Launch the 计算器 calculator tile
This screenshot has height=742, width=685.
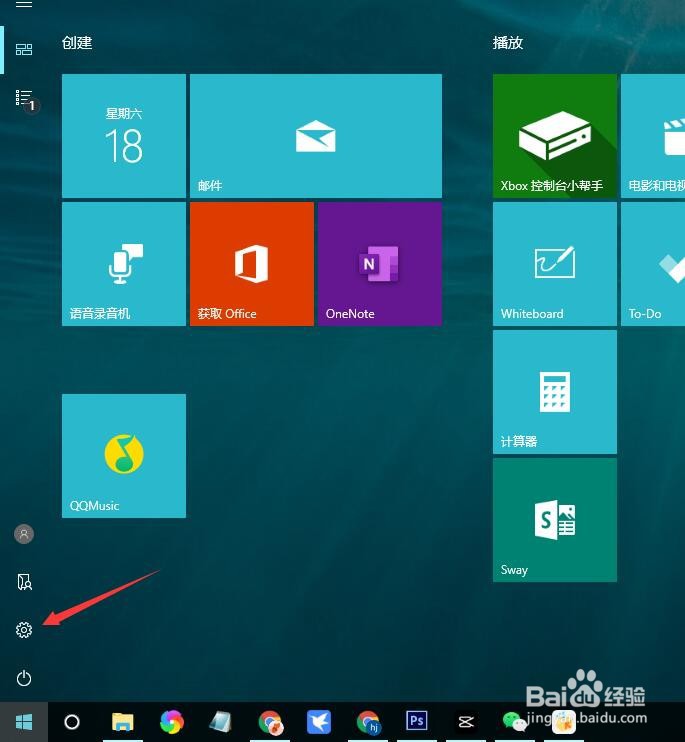coord(555,392)
